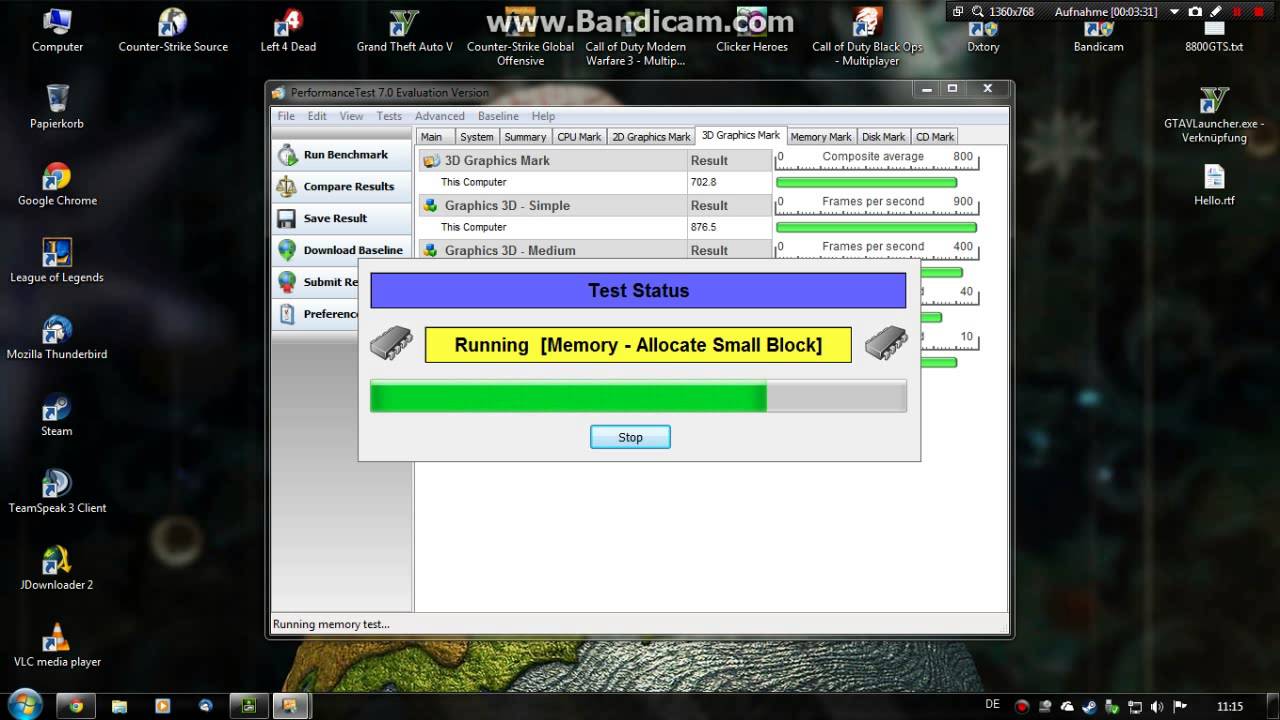Click the DE language indicator in the tray
The width and height of the screenshot is (1280, 720).
click(x=992, y=706)
